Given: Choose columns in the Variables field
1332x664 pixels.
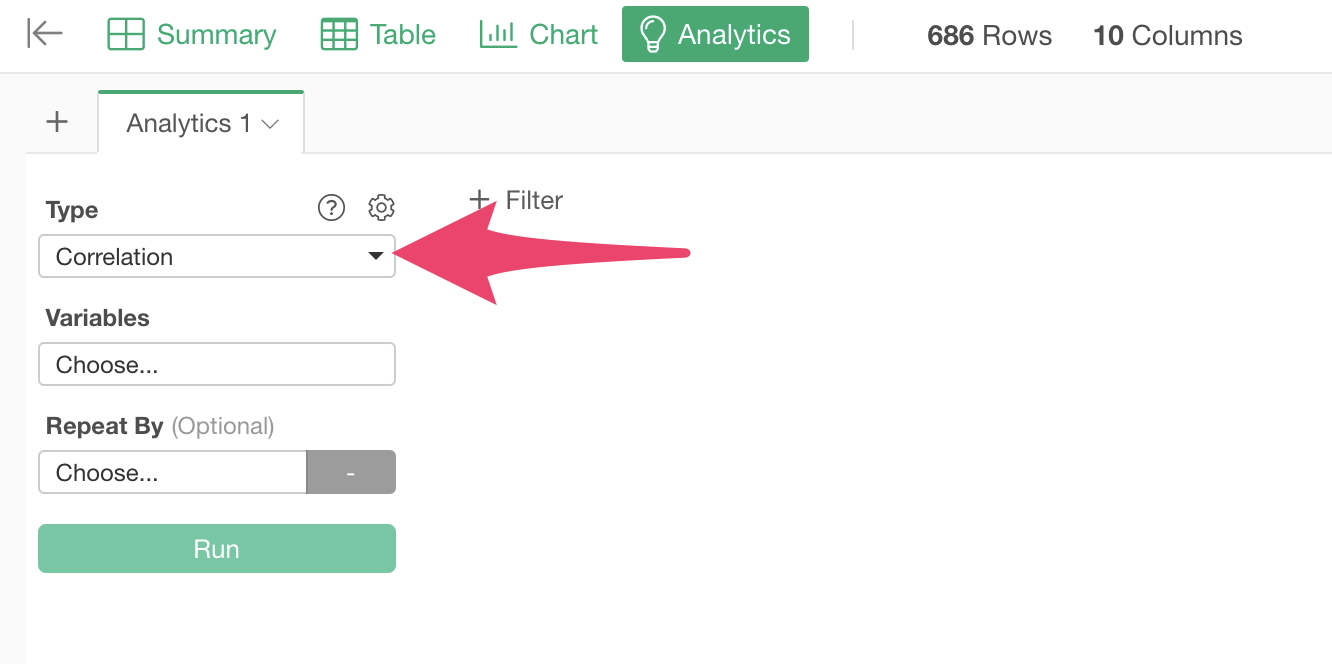Looking at the screenshot, I should [217, 364].
